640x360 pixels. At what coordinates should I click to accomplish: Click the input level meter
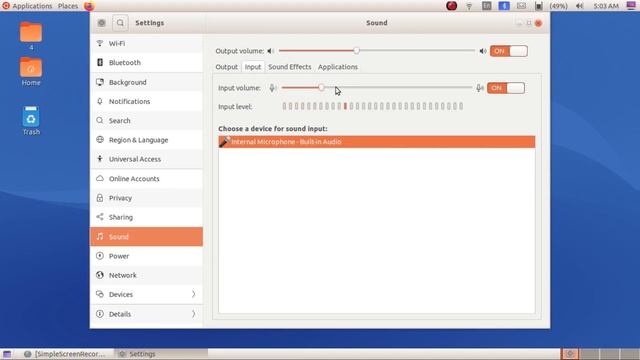coord(373,107)
